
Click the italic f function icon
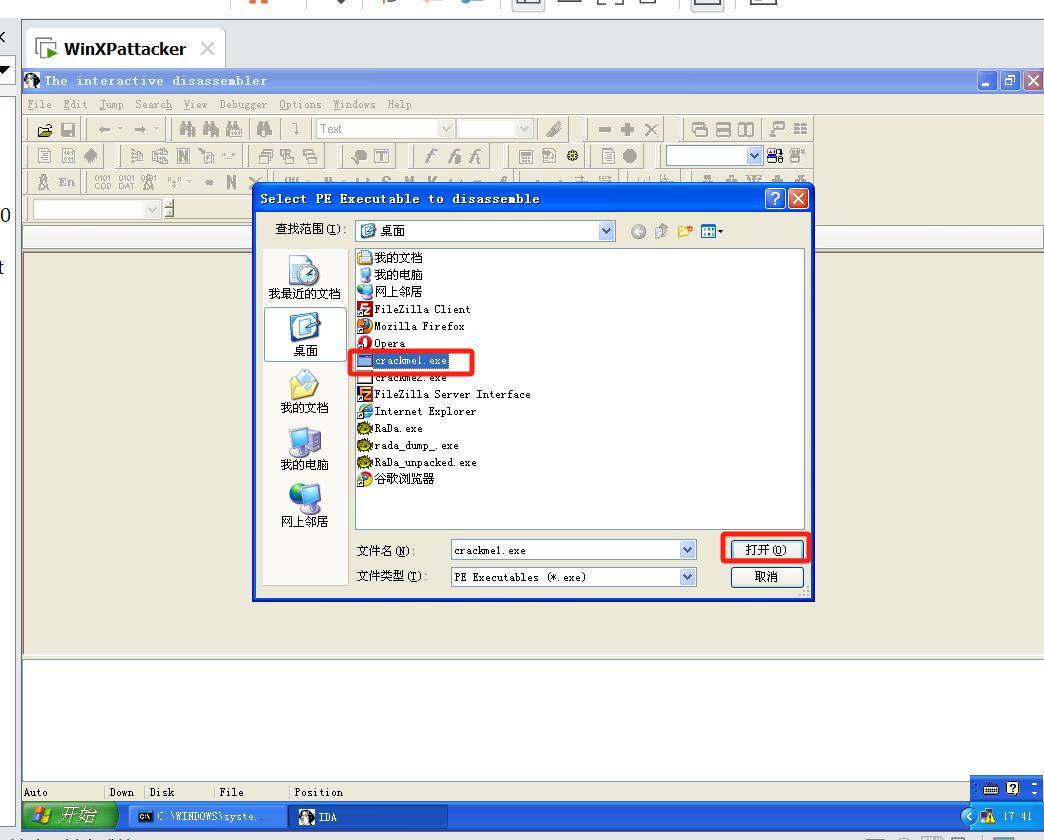(x=430, y=156)
